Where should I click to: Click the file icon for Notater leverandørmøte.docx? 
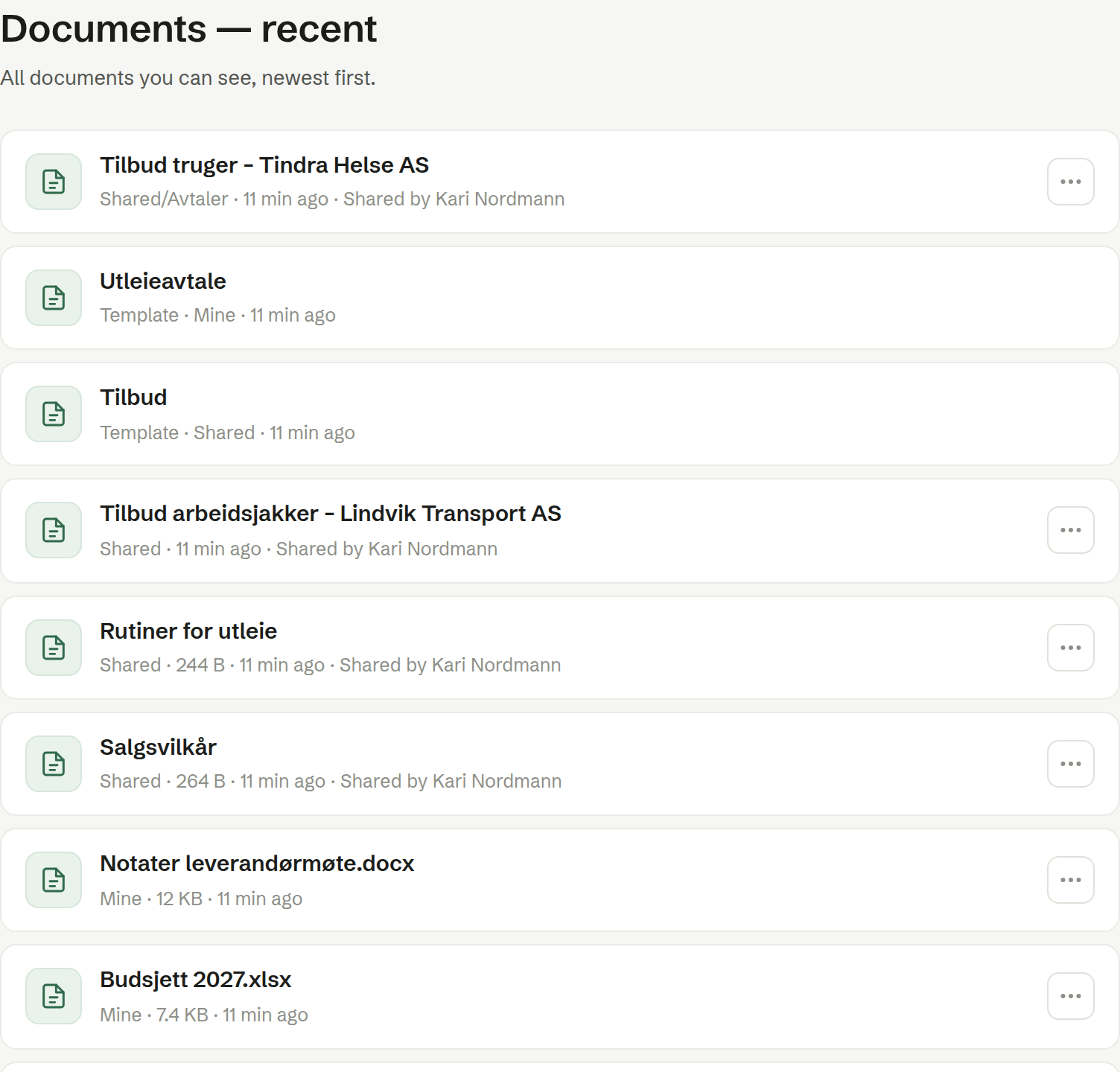click(54, 880)
